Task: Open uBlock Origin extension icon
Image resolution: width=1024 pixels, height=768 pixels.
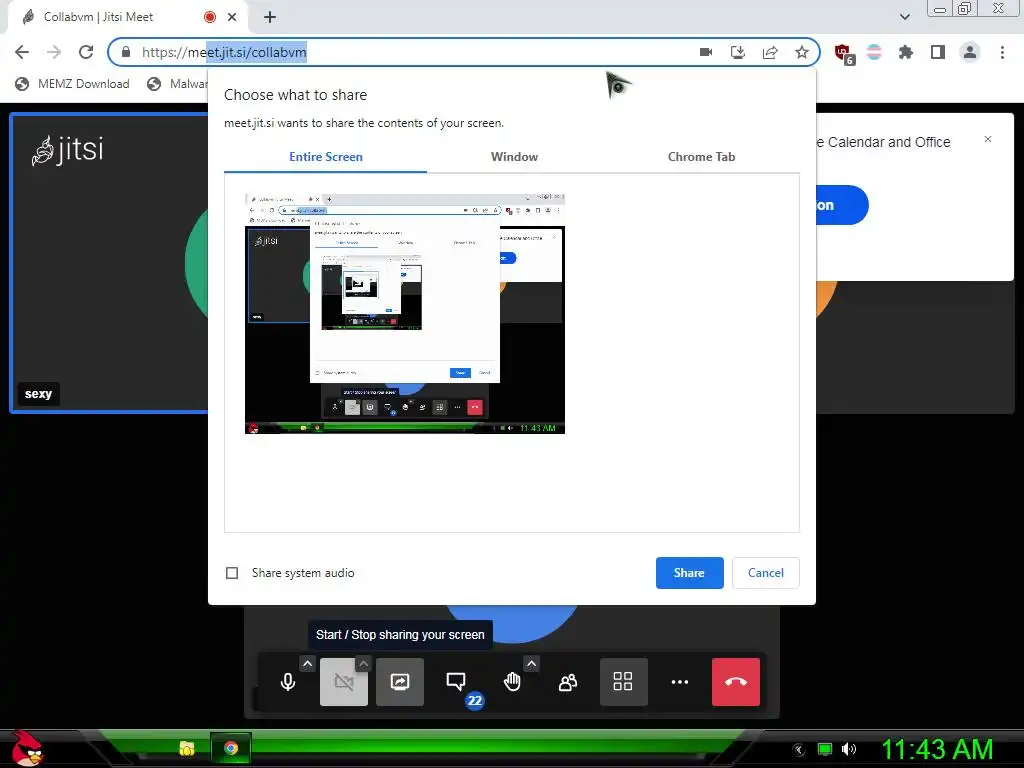Action: coord(843,53)
